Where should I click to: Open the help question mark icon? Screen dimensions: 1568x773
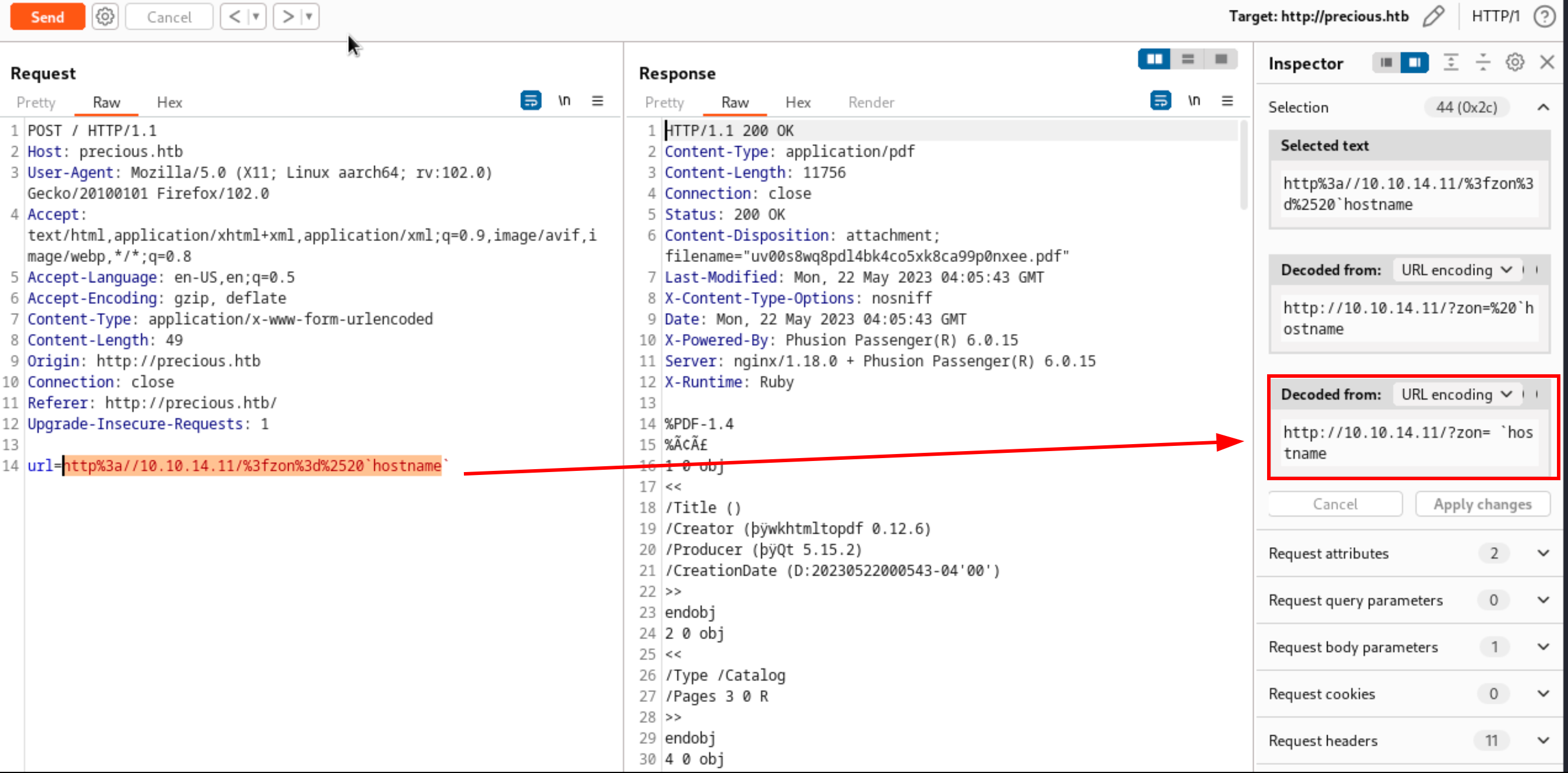click(x=1544, y=16)
